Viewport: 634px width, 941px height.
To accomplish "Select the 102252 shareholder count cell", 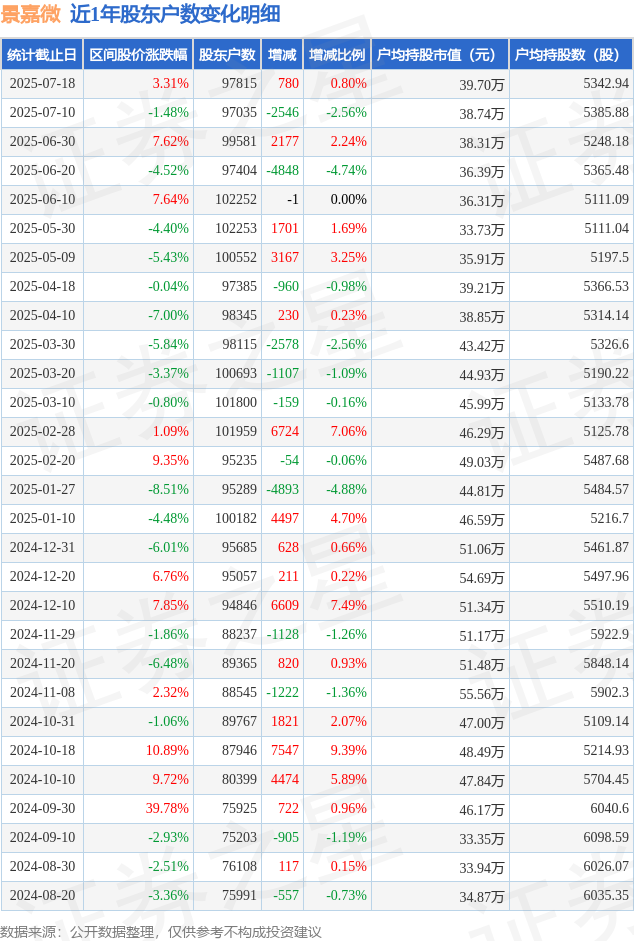I will [x=236, y=200].
